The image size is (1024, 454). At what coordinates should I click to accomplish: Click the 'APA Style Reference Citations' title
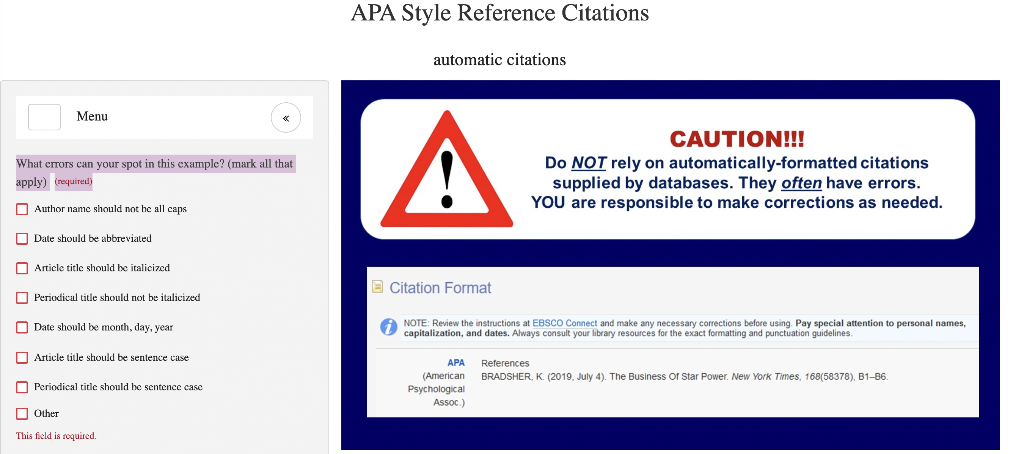point(500,12)
